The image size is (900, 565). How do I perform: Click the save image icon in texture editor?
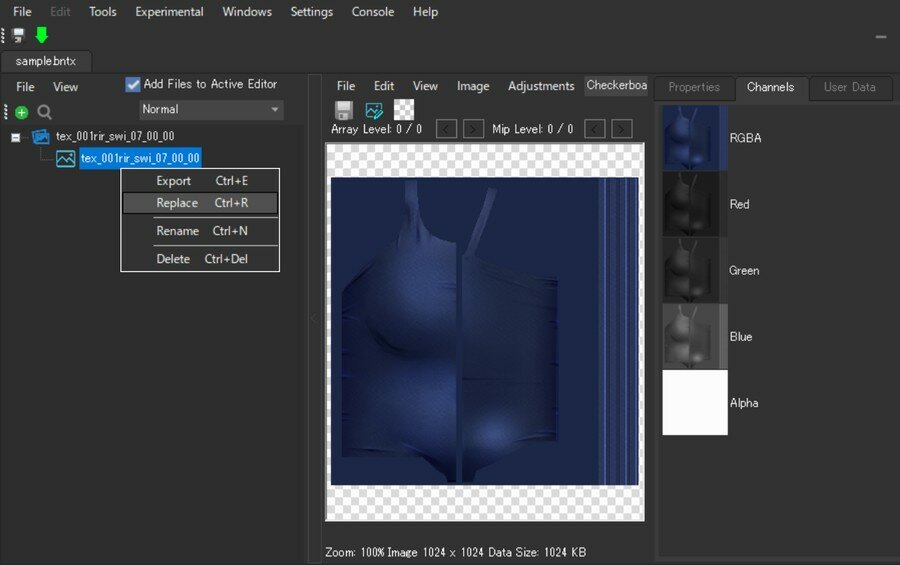point(344,110)
